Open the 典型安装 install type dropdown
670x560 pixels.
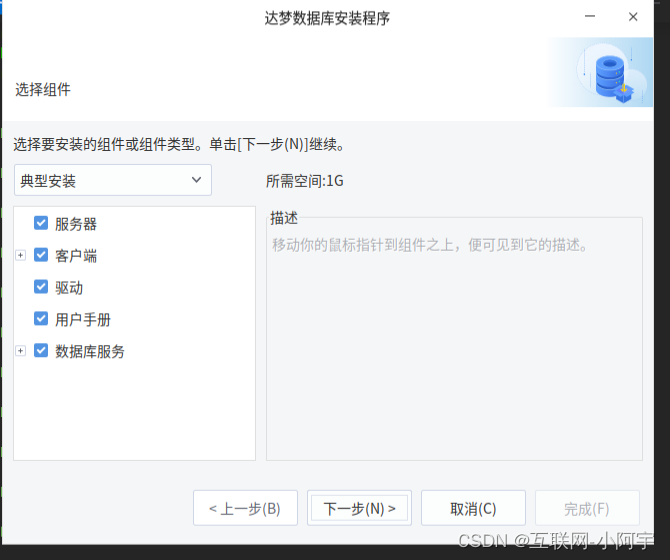[113, 180]
